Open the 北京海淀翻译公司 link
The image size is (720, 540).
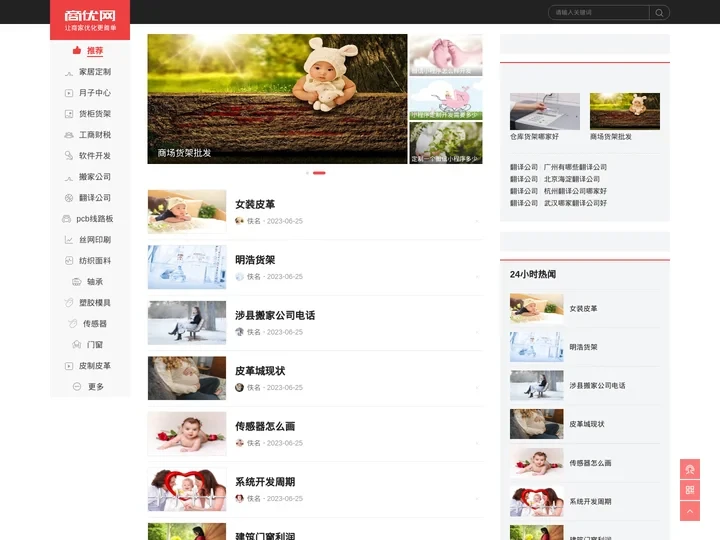[572, 179]
